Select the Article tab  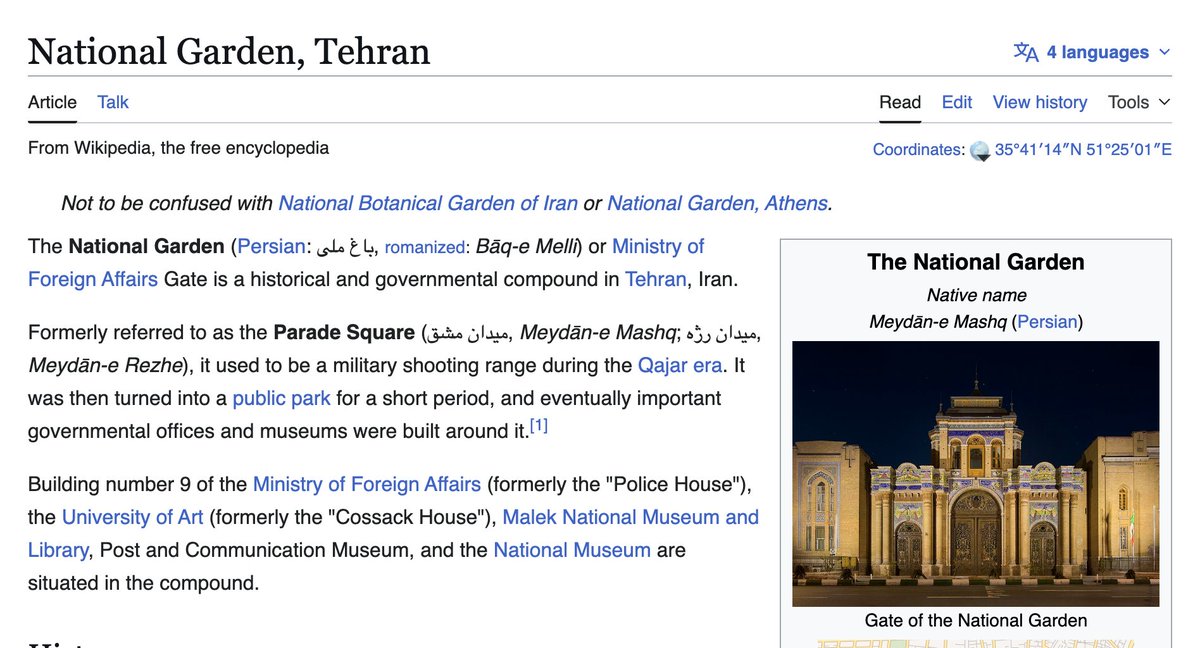[x=52, y=102]
